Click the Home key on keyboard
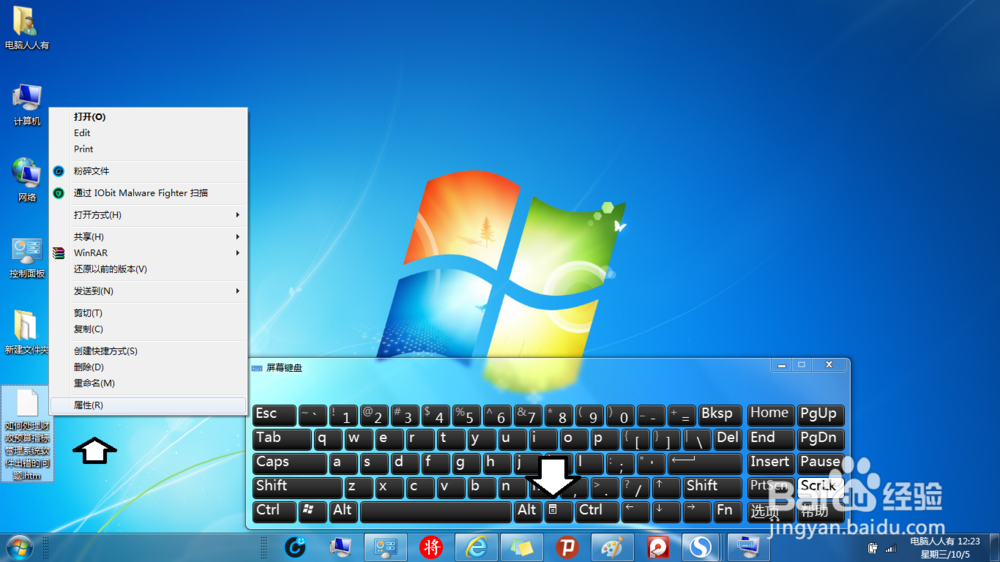Image resolution: width=1000 pixels, height=562 pixels. point(770,415)
